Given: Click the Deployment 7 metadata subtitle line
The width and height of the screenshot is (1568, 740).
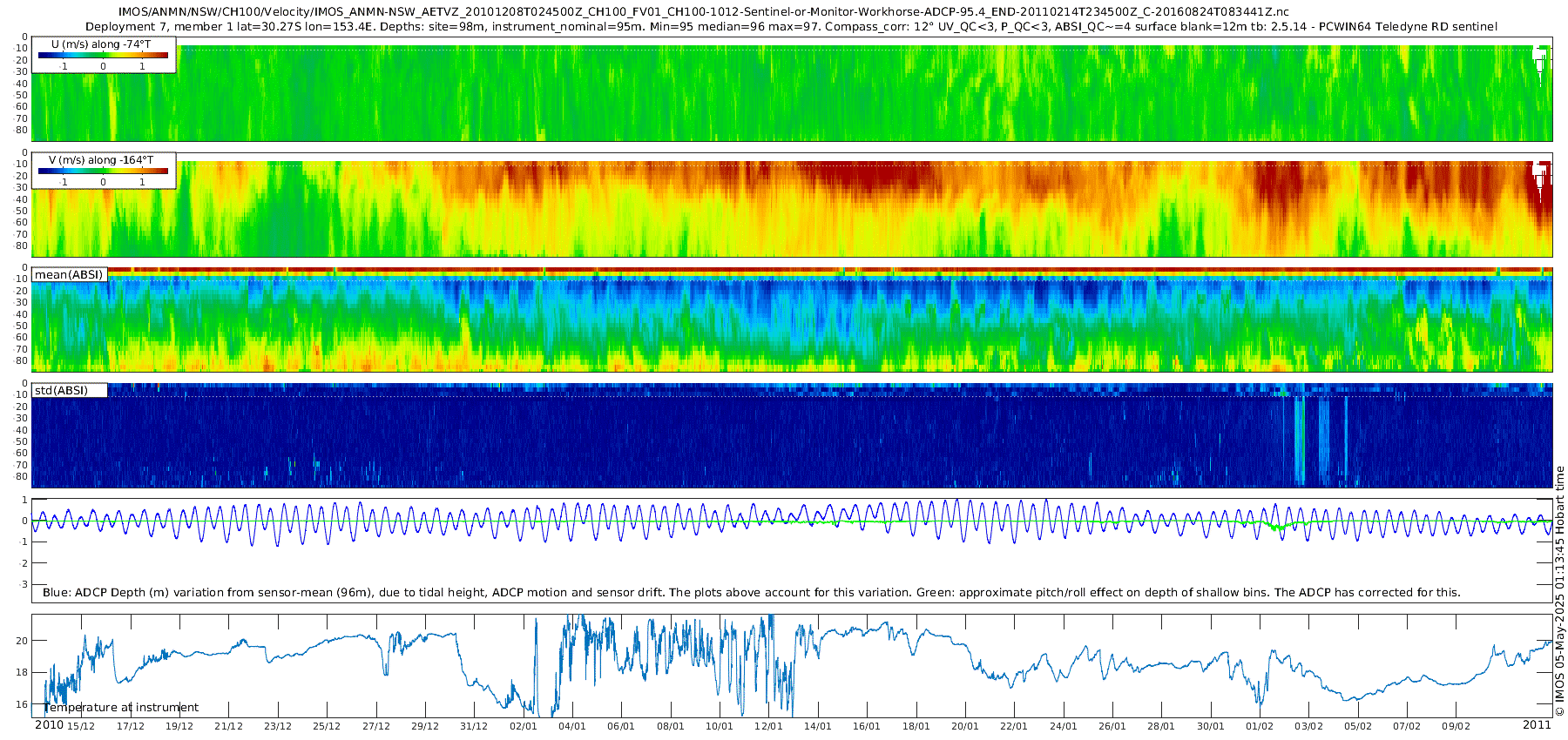Looking at the screenshot, I should click(x=791, y=27).
